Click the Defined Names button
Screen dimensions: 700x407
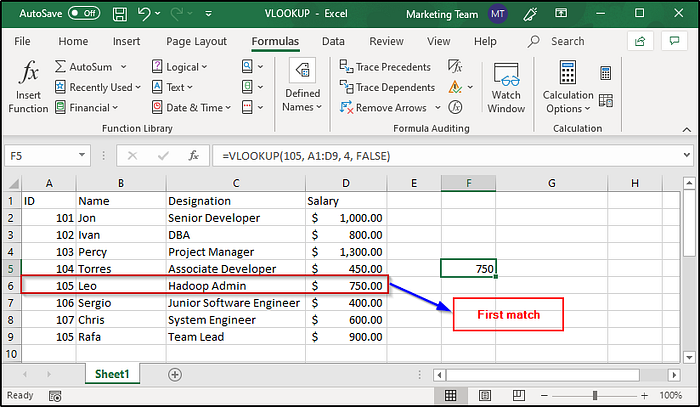[x=302, y=86]
